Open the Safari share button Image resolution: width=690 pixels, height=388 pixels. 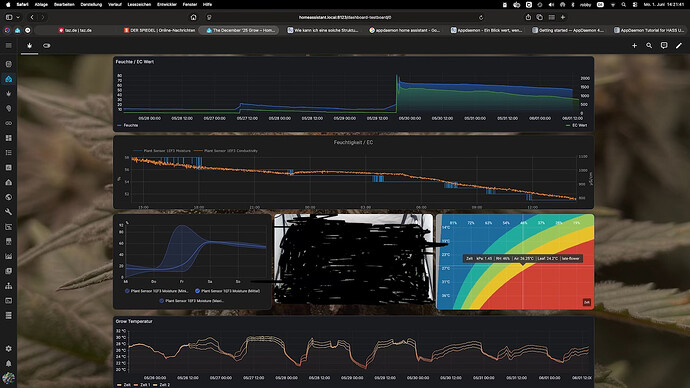click(x=528, y=17)
